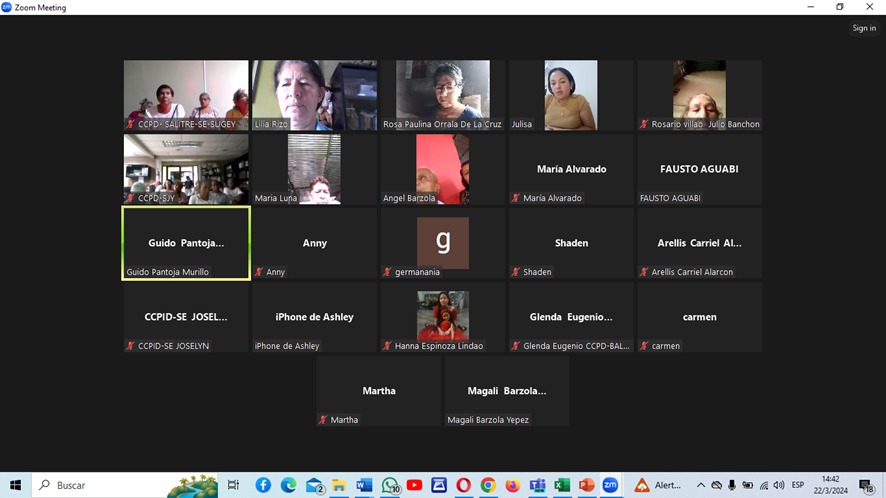The width and height of the screenshot is (886, 498).
Task: Click Lilia Rizo's video tile
Action: click(314, 95)
